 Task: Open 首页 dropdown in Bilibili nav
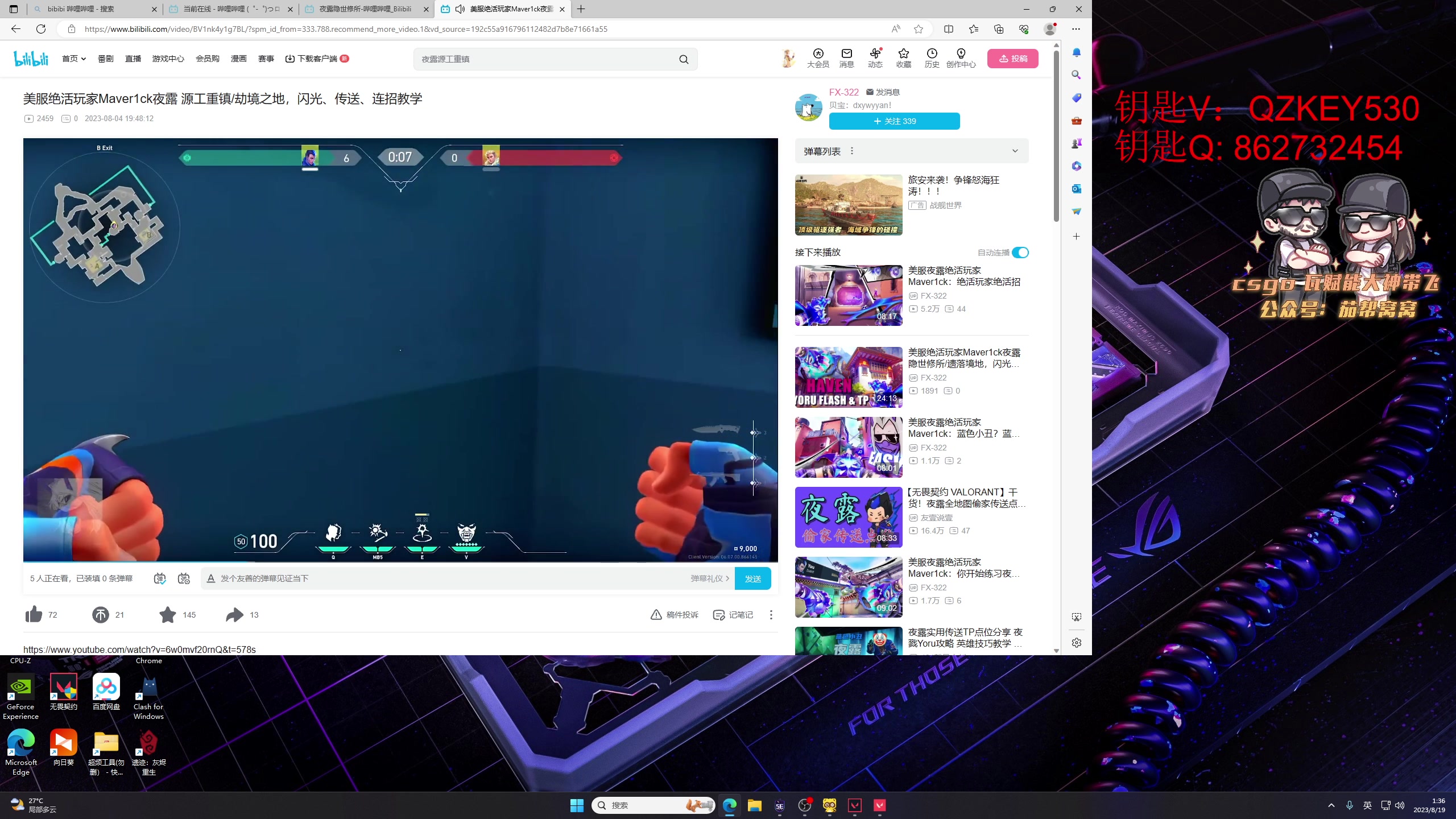(74, 59)
